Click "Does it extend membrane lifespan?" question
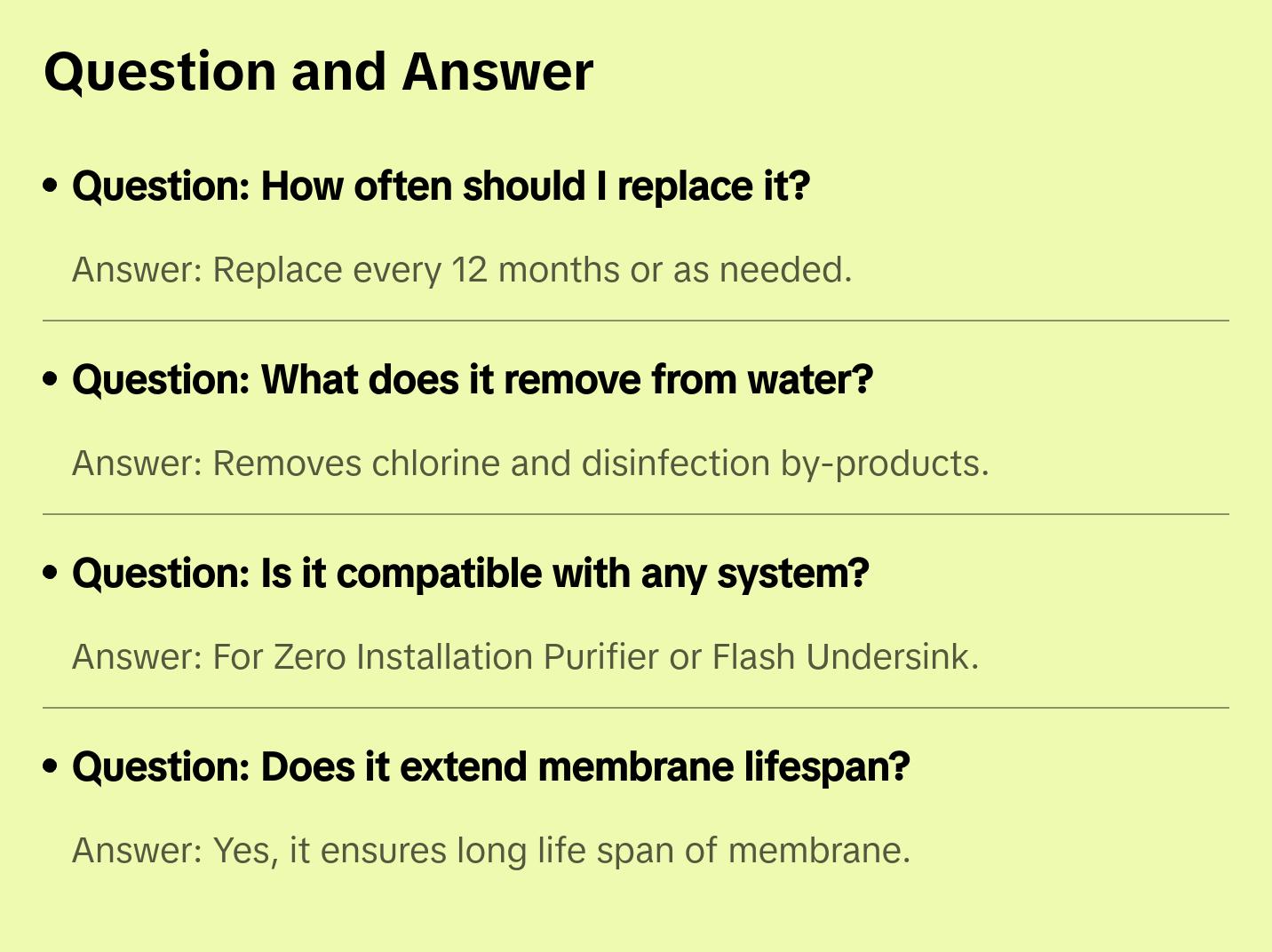The image size is (1272, 952). (491, 767)
